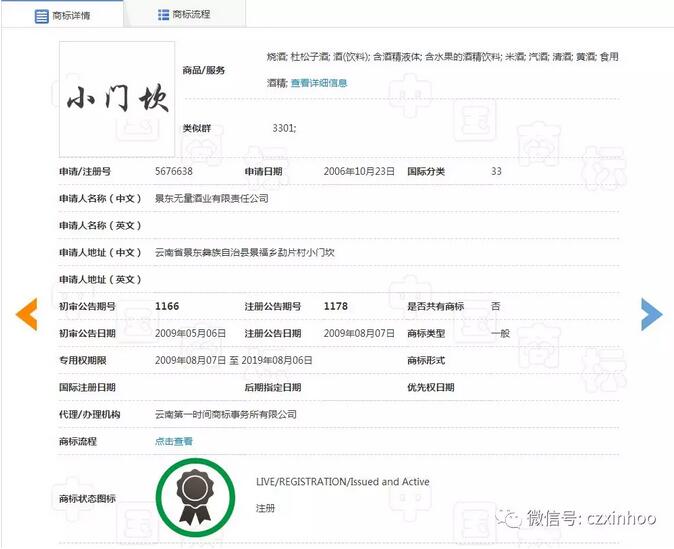Select the 商标类型 label
The image size is (674, 549).
click(x=426, y=333)
